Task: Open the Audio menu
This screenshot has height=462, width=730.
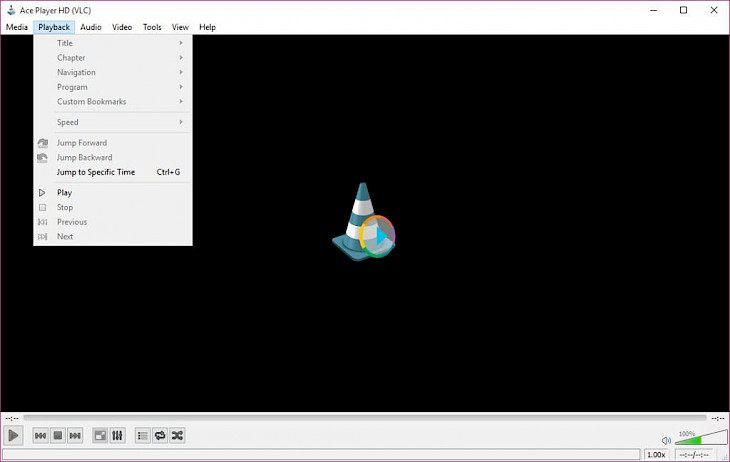Action: coord(91,27)
